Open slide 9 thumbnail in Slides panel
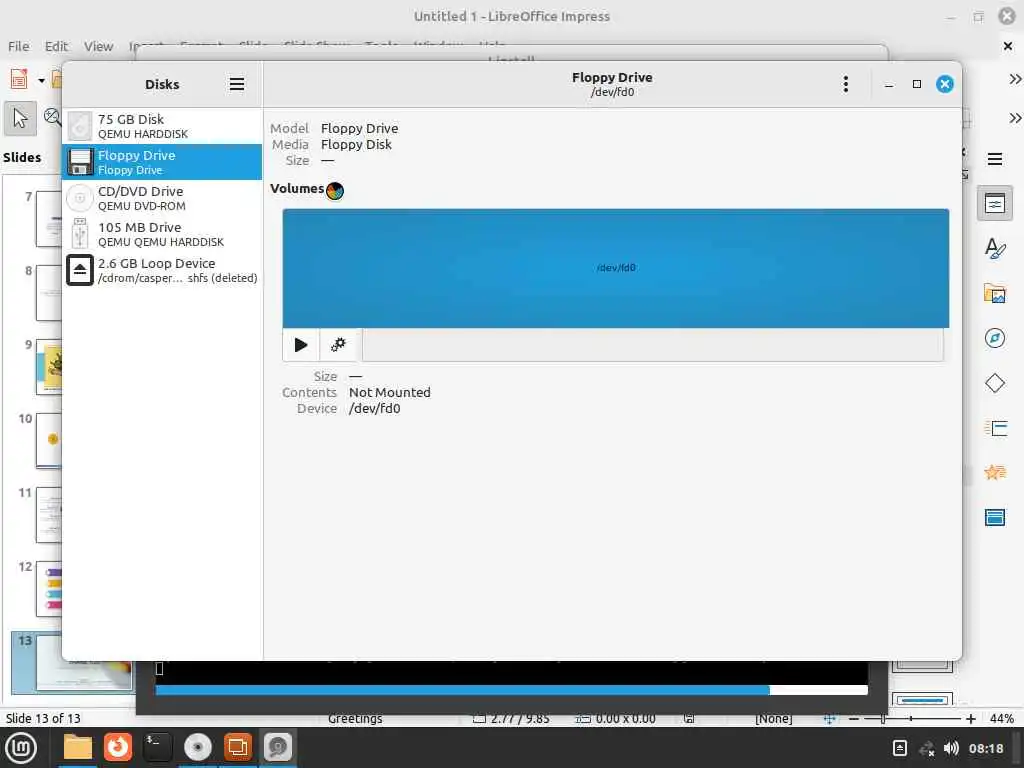 [49, 366]
